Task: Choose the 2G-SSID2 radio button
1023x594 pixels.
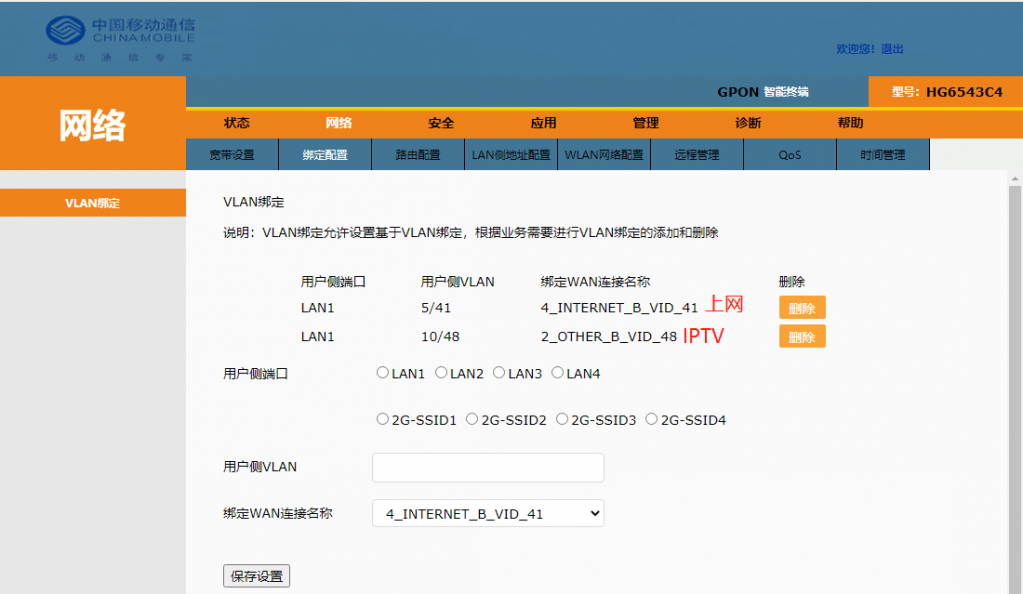Action: (472, 420)
